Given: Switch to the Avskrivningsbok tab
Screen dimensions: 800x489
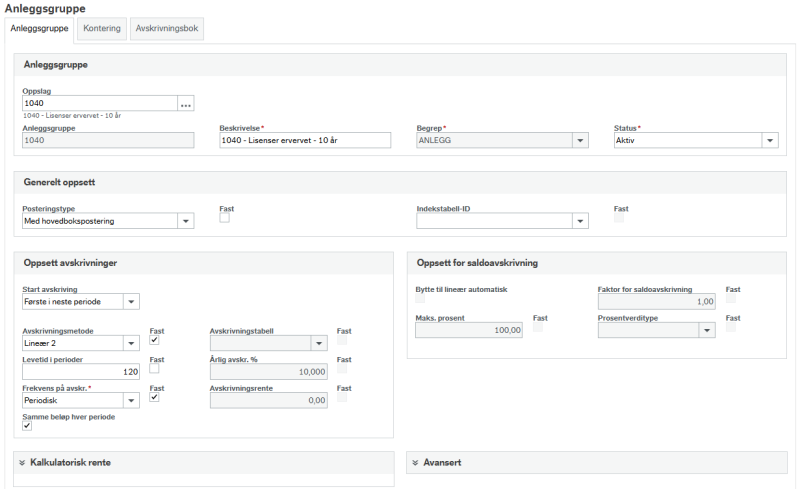Looking at the screenshot, I should click(167, 29).
